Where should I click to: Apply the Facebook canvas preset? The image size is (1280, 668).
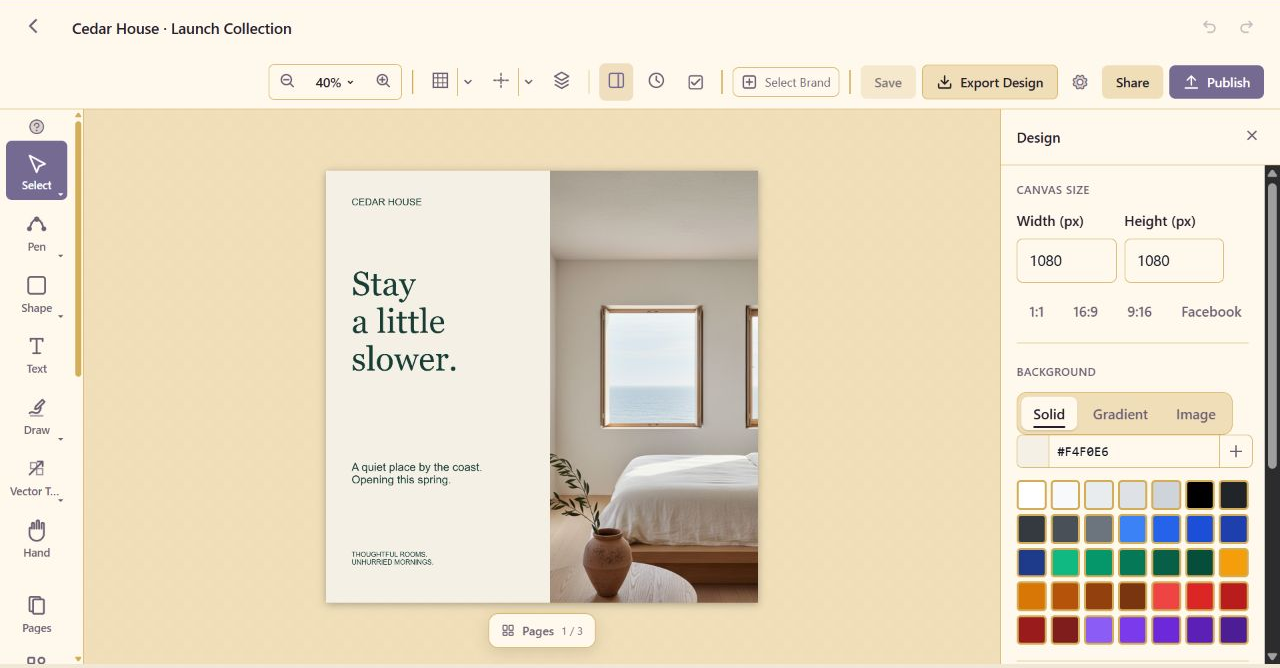click(1211, 312)
